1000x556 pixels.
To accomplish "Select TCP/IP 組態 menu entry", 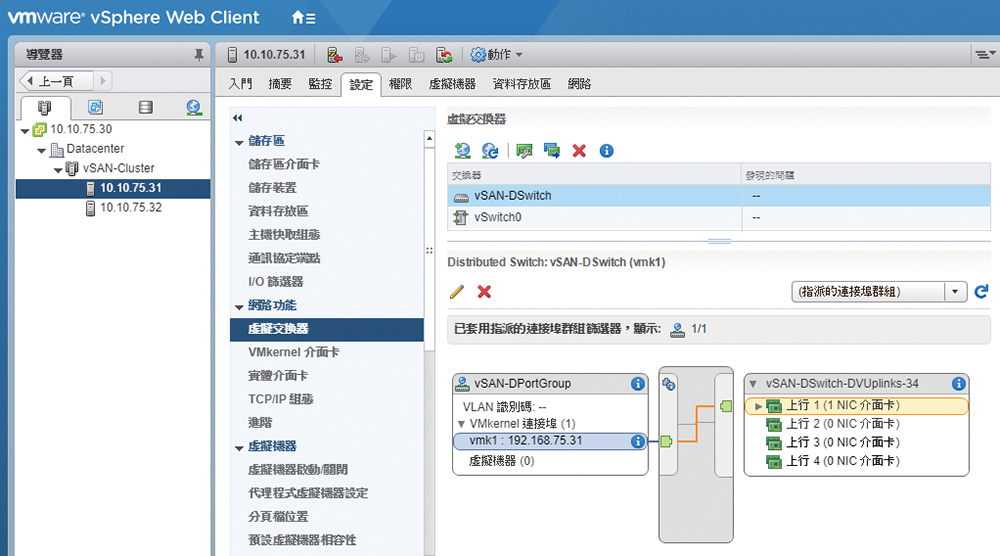I will tap(281, 399).
